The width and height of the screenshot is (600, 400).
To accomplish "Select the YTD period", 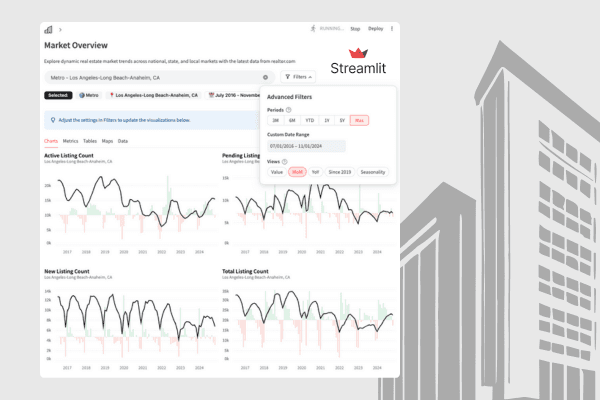I will point(310,120).
